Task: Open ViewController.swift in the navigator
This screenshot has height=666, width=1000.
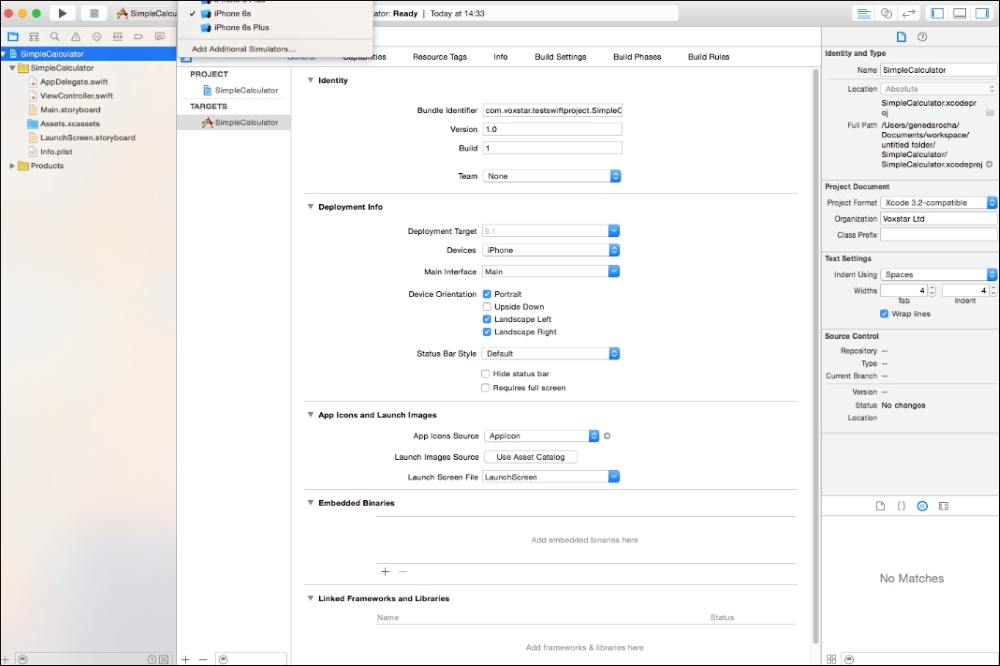Action: pos(76,96)
